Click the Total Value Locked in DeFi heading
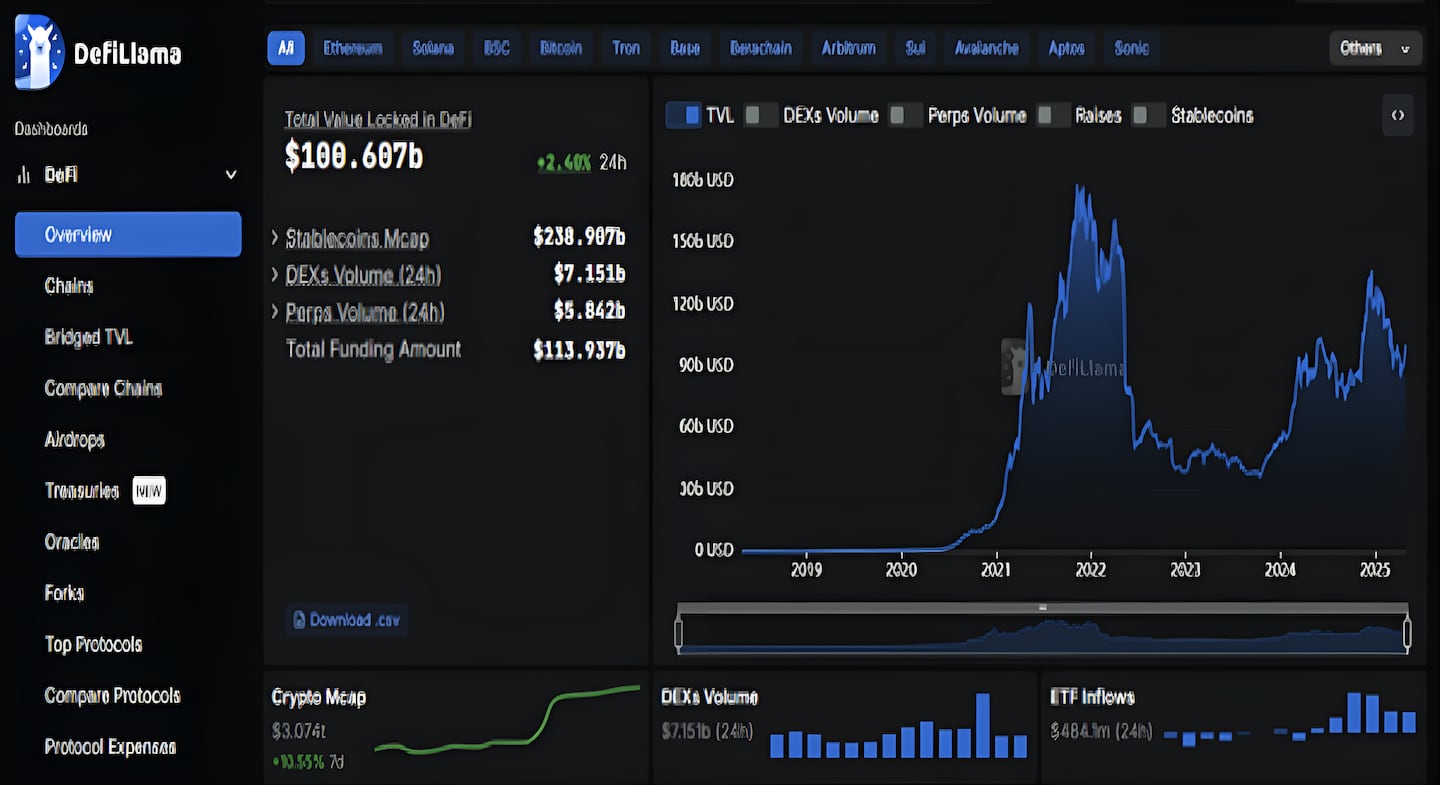Image resolution: width=1440 pixels, height=785 pixels. pos(378,119)
